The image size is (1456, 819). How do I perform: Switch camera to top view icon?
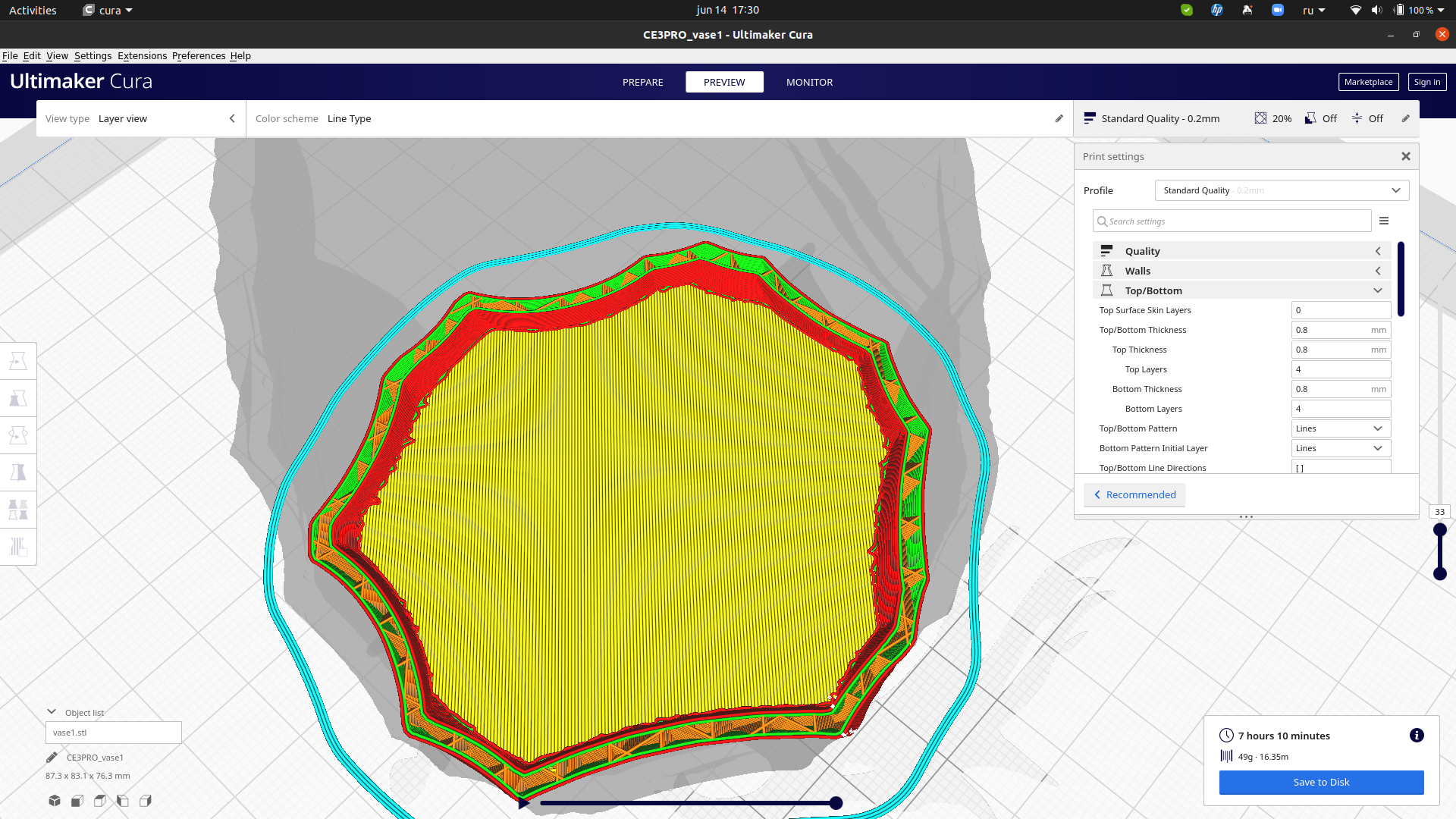(100, 801)
